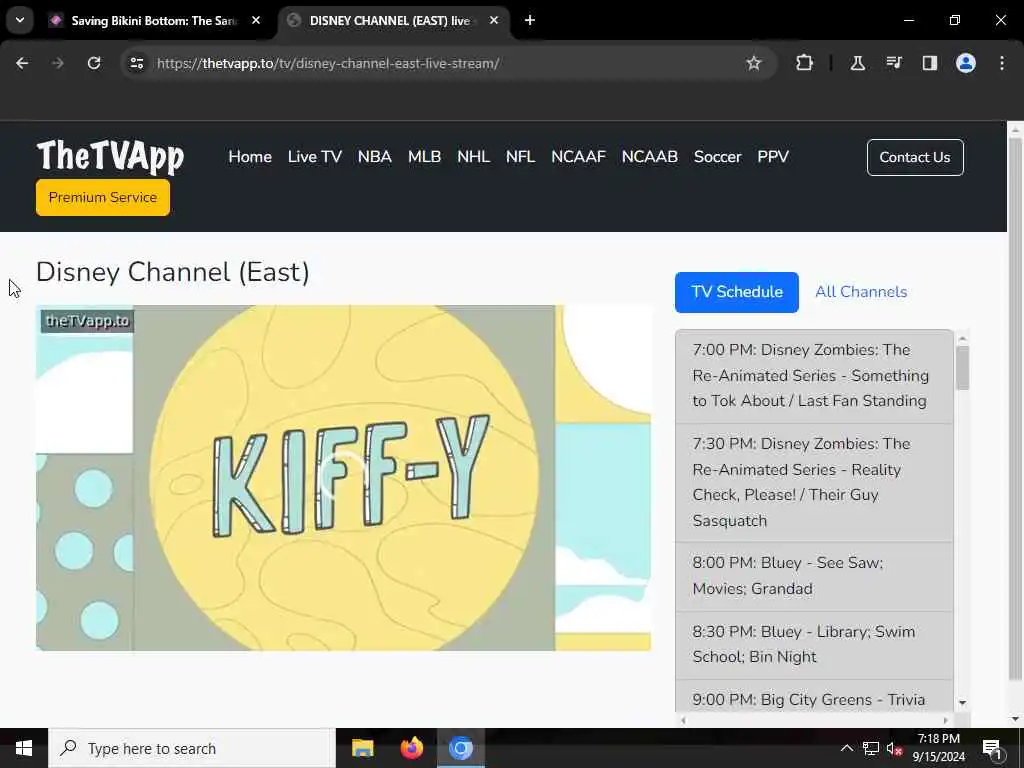Go to NCAAB section
Image resolution: width=1024 pixels, height=768 pixels.
[x=650, y=157]
